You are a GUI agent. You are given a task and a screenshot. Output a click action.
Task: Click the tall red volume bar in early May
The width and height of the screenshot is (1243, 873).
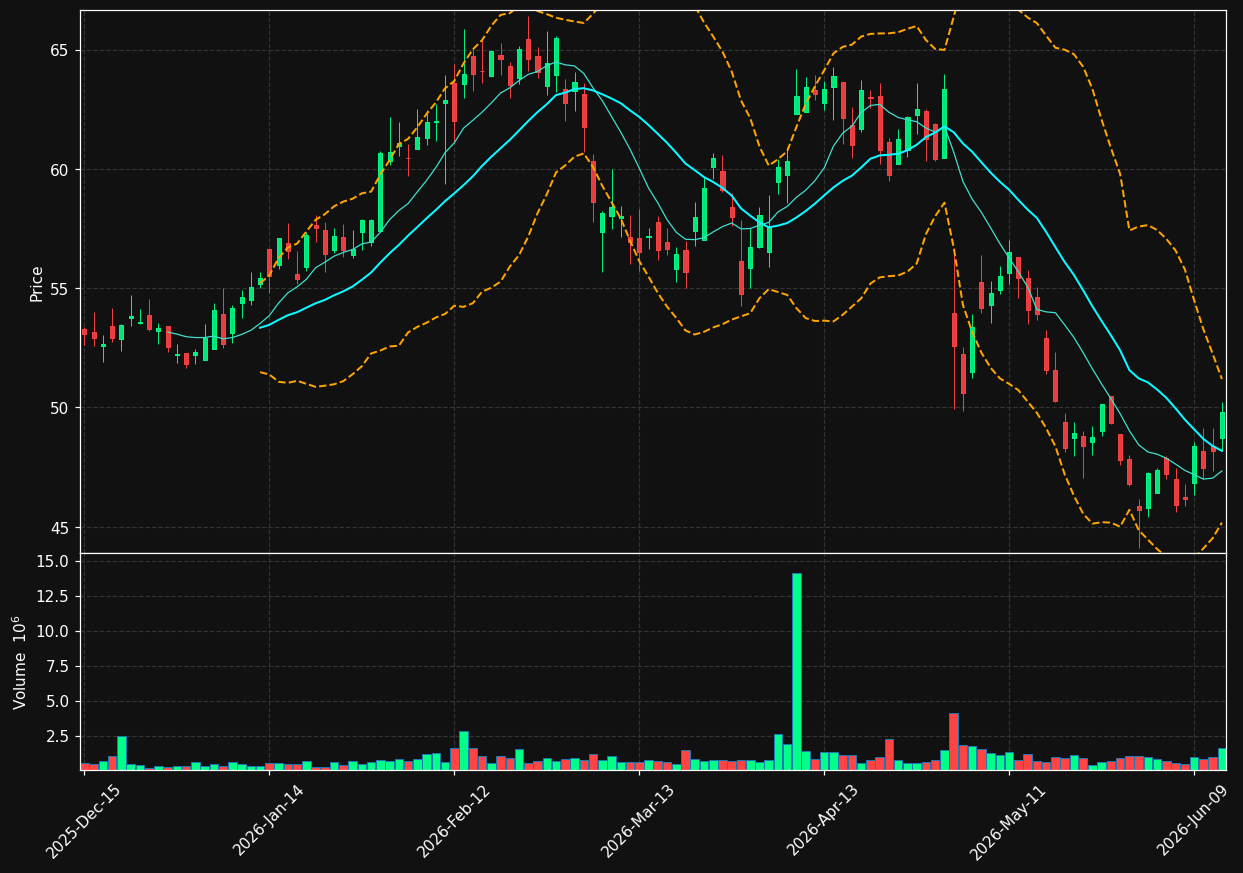(954, 741)
